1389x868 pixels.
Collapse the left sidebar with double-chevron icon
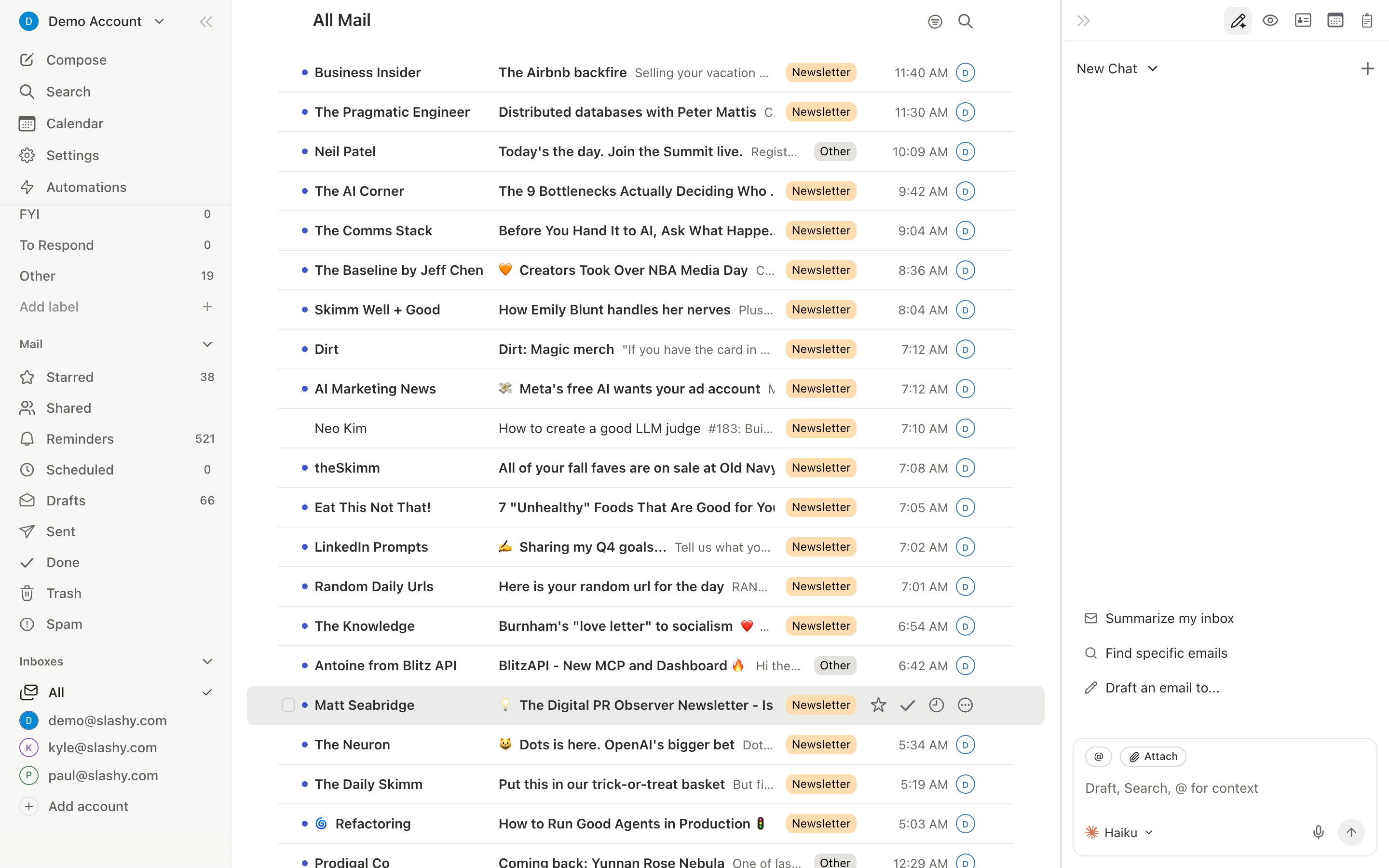click(x=205, y=22)
